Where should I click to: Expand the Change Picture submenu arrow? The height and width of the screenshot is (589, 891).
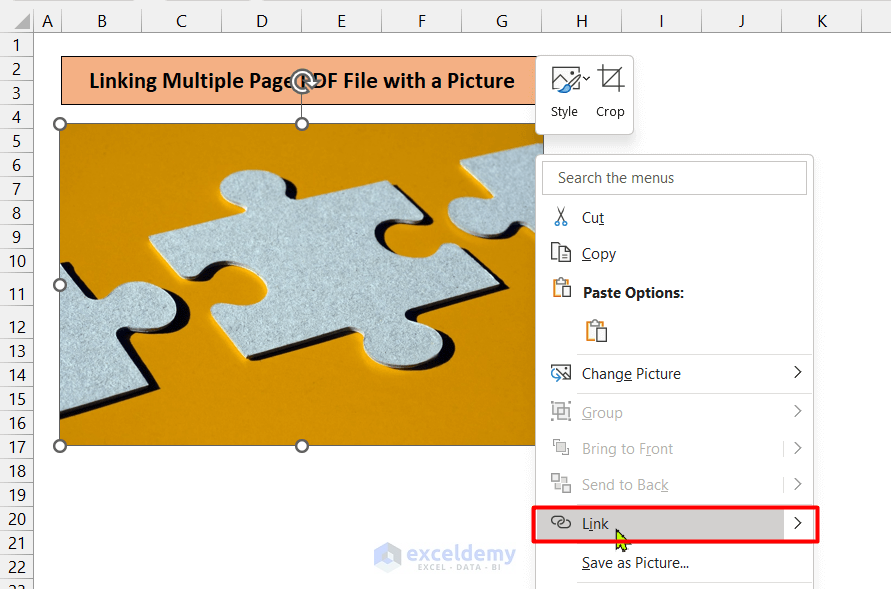(x=798, y=373)
